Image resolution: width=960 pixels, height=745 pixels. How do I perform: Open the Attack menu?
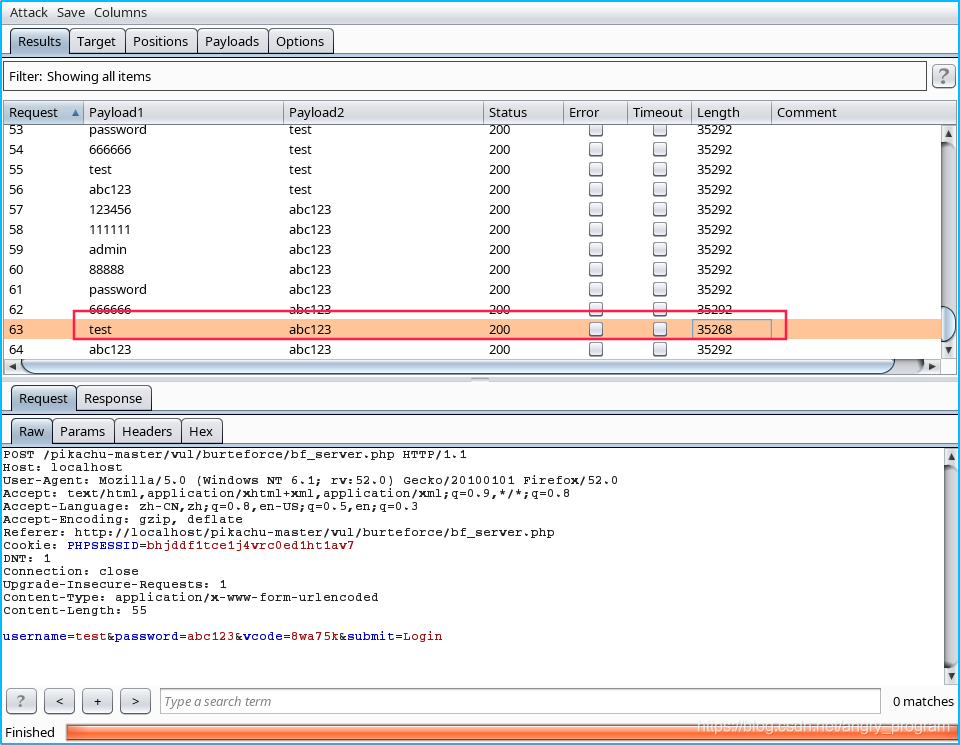tap(28, 12)
